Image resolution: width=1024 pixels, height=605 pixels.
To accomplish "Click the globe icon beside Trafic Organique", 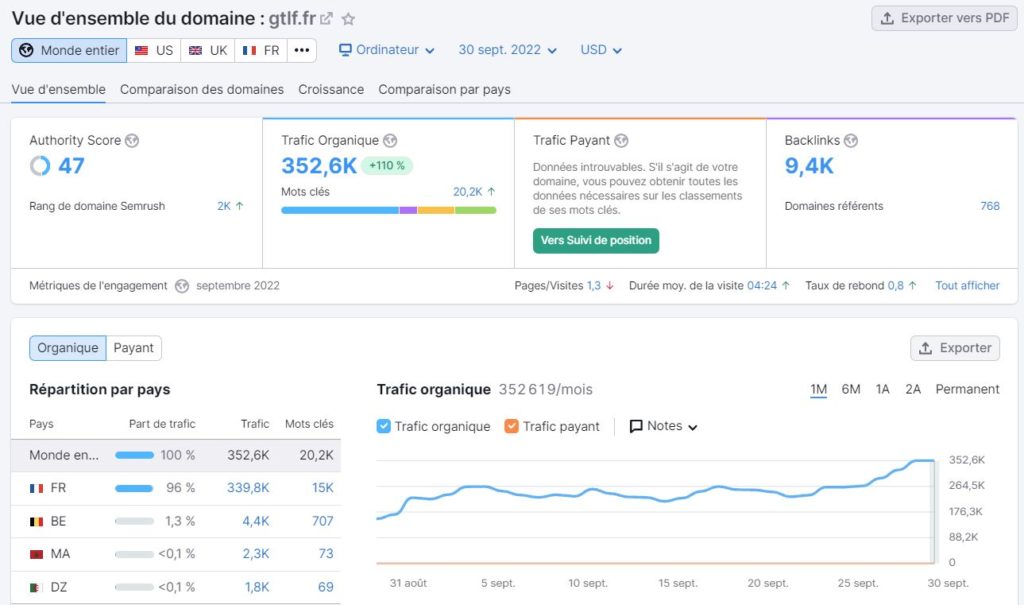I will pos(390,140).
